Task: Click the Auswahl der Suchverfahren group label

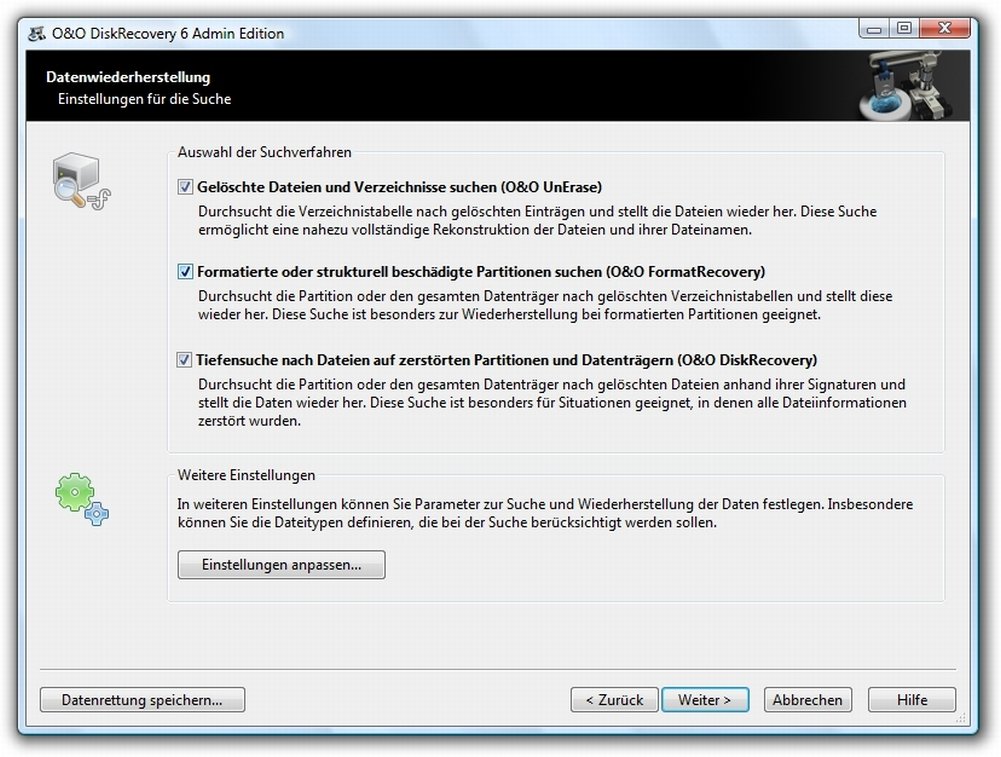Action: tap(264, 153)
